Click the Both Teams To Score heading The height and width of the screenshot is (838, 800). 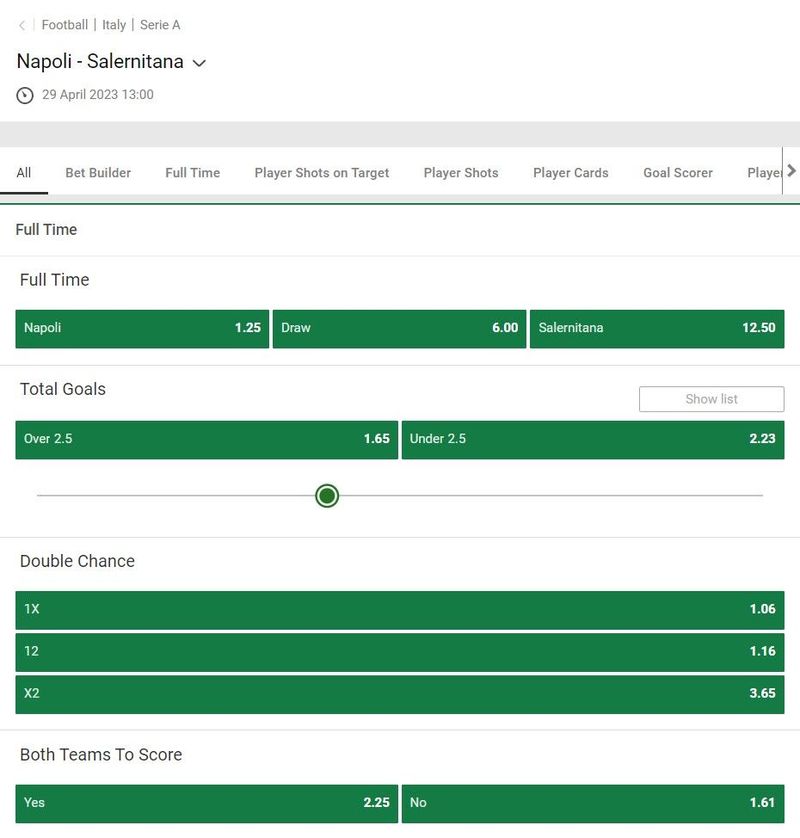pyautogui.click(x=101, y=755)
